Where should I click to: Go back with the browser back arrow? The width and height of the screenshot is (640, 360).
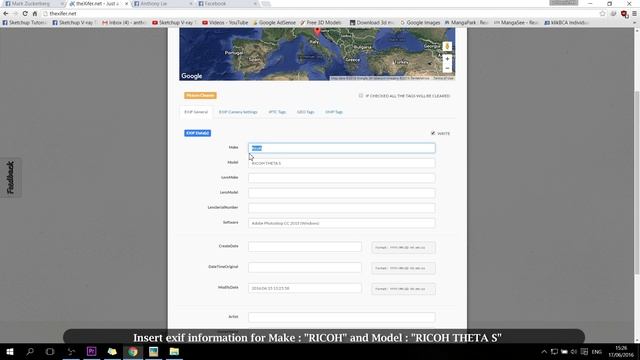click(6, 13)
